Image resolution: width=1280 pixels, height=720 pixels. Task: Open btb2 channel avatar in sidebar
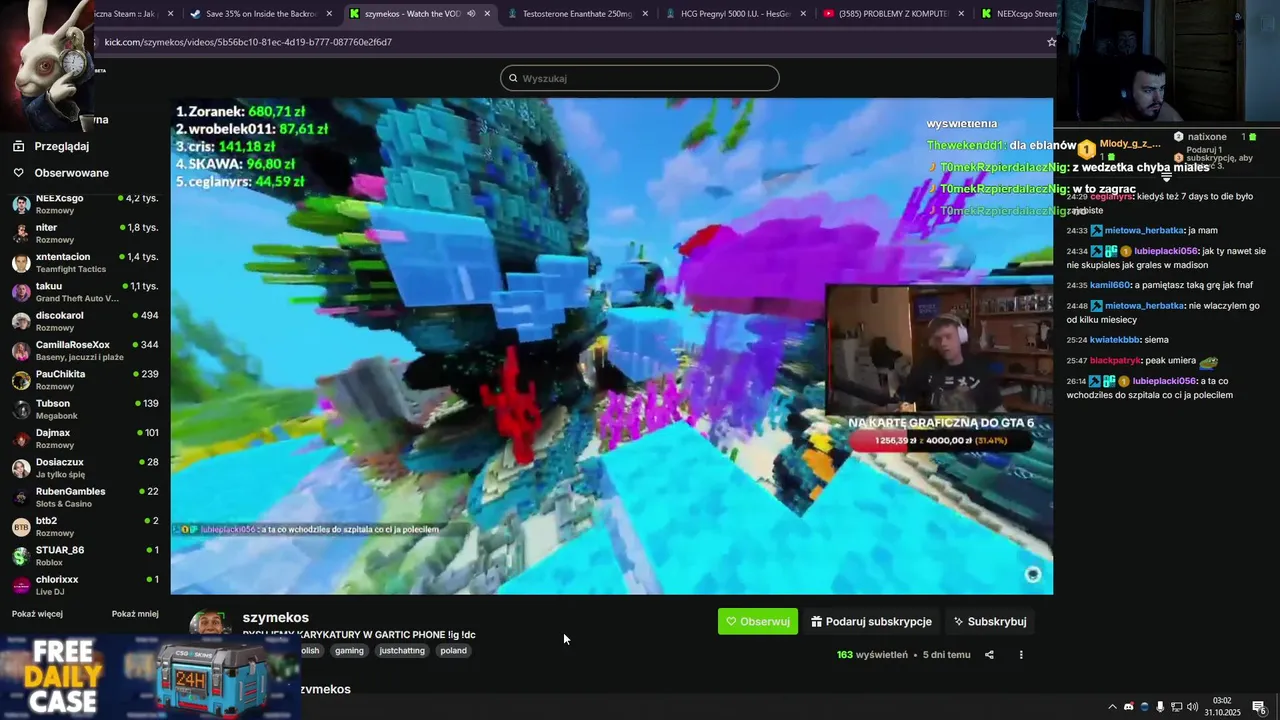tap(21, 527)
